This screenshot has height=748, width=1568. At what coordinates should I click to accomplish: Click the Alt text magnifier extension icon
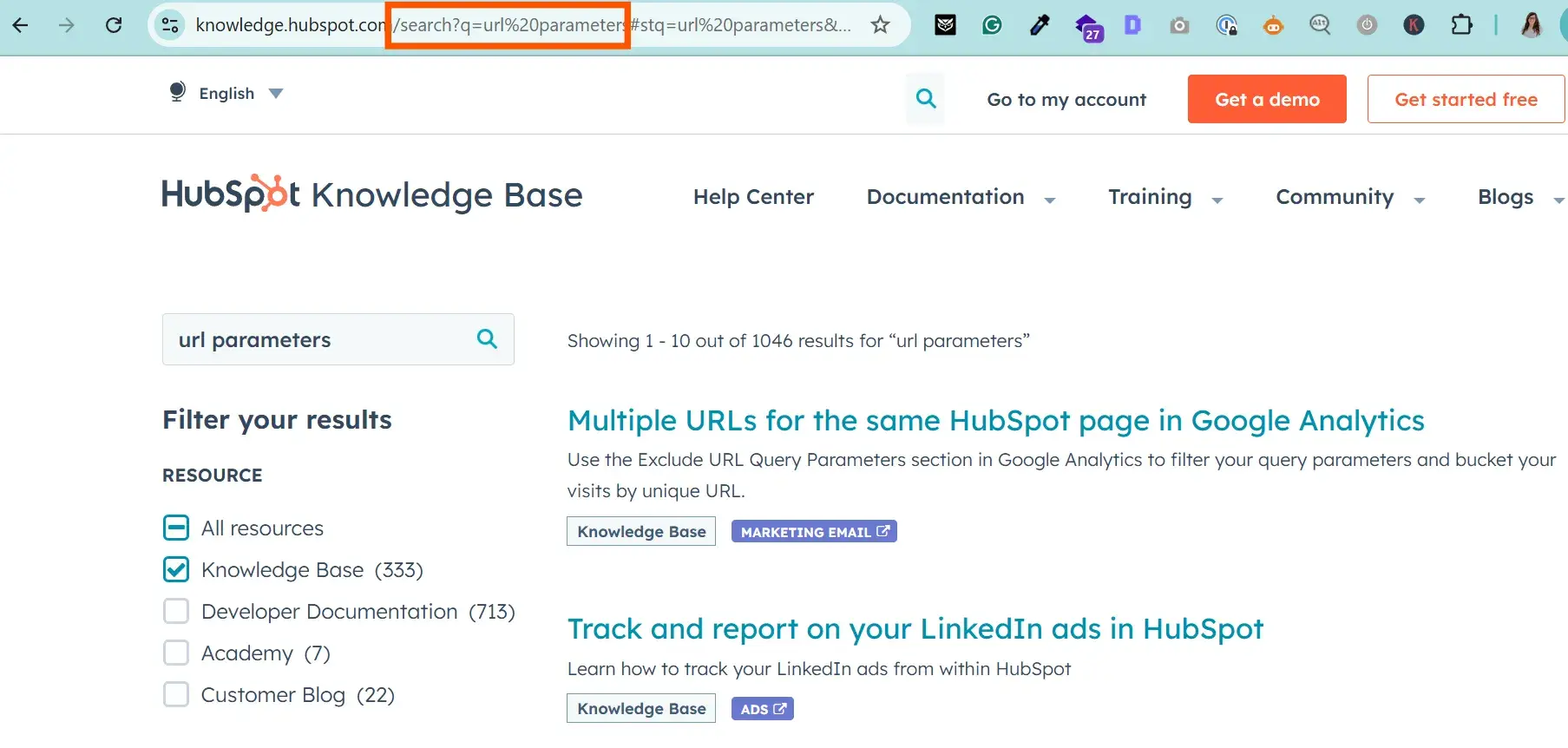point(1319,25)
